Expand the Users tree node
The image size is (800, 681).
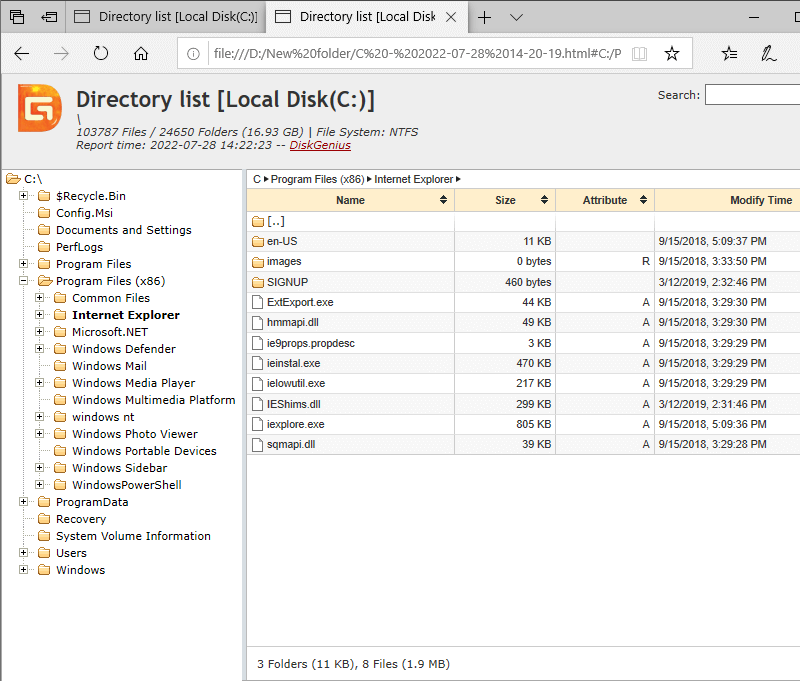pyautogui.click(x=23, y=552)
